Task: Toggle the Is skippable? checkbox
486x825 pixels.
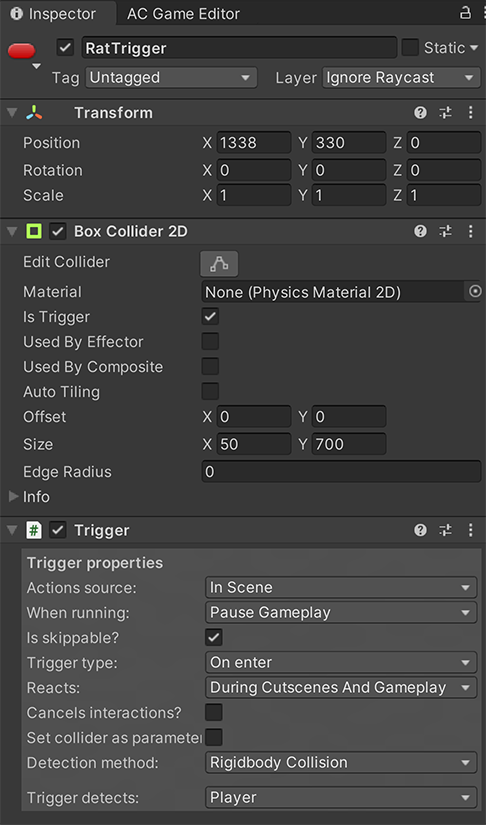Action: point(214,637)
